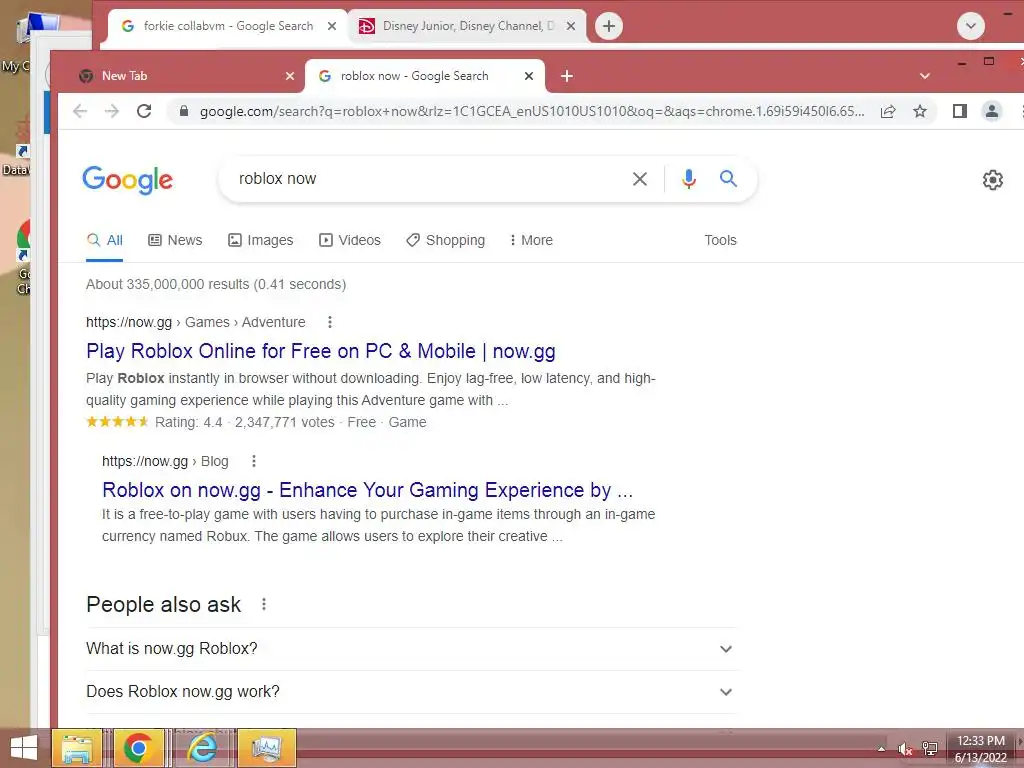Share this page via the share icon
Viewport: 1024px width, 768px height.
[888, 112]
